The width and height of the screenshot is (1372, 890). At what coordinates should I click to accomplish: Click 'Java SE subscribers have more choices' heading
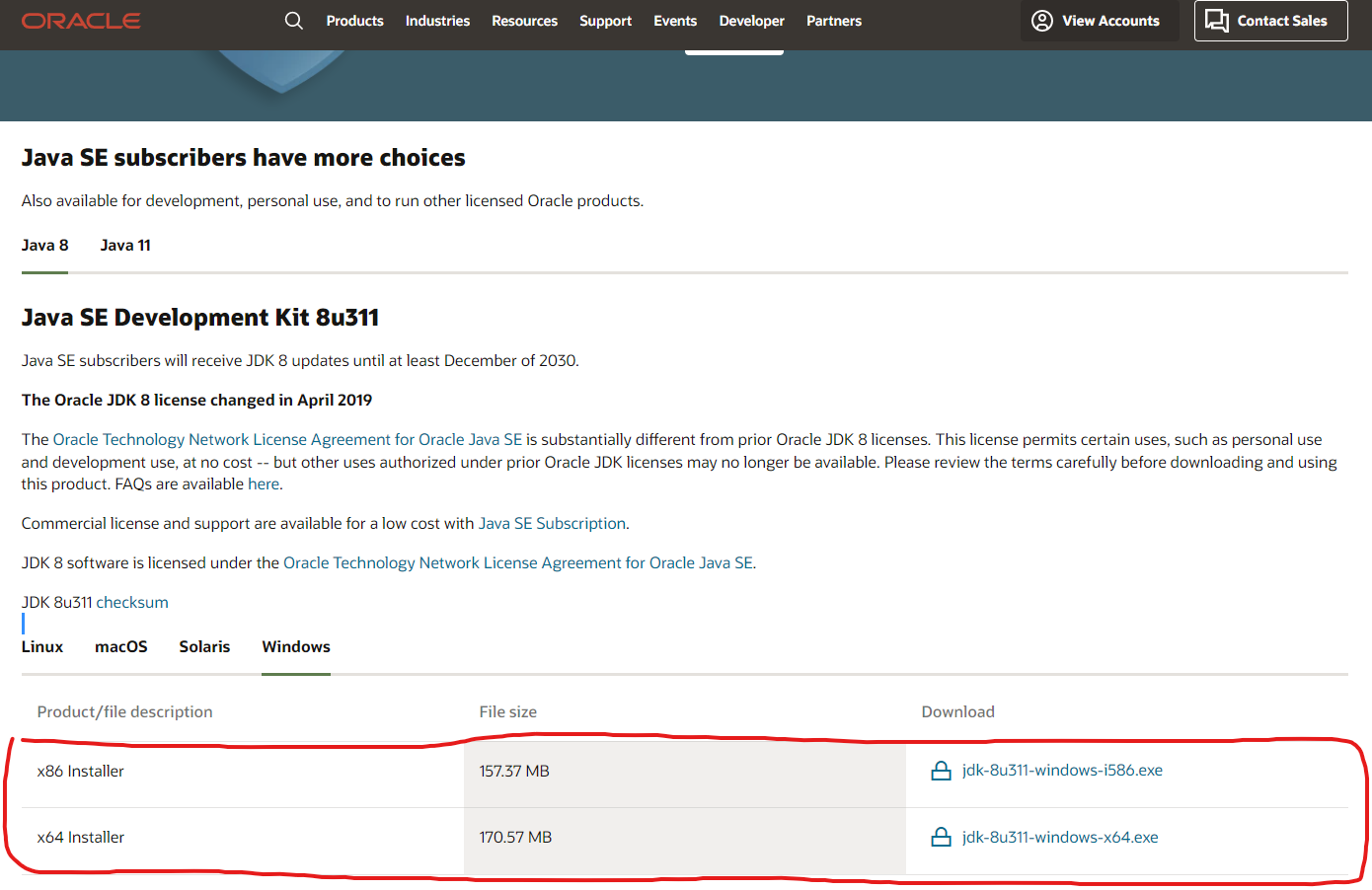tap(244, 158)
